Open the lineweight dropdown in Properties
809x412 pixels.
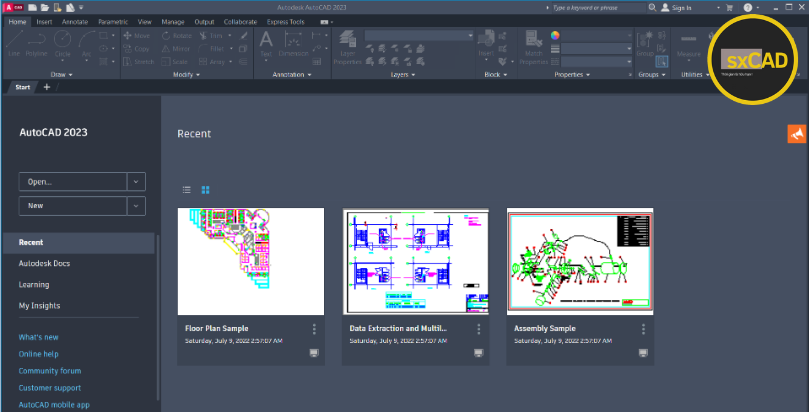(596, 48)
